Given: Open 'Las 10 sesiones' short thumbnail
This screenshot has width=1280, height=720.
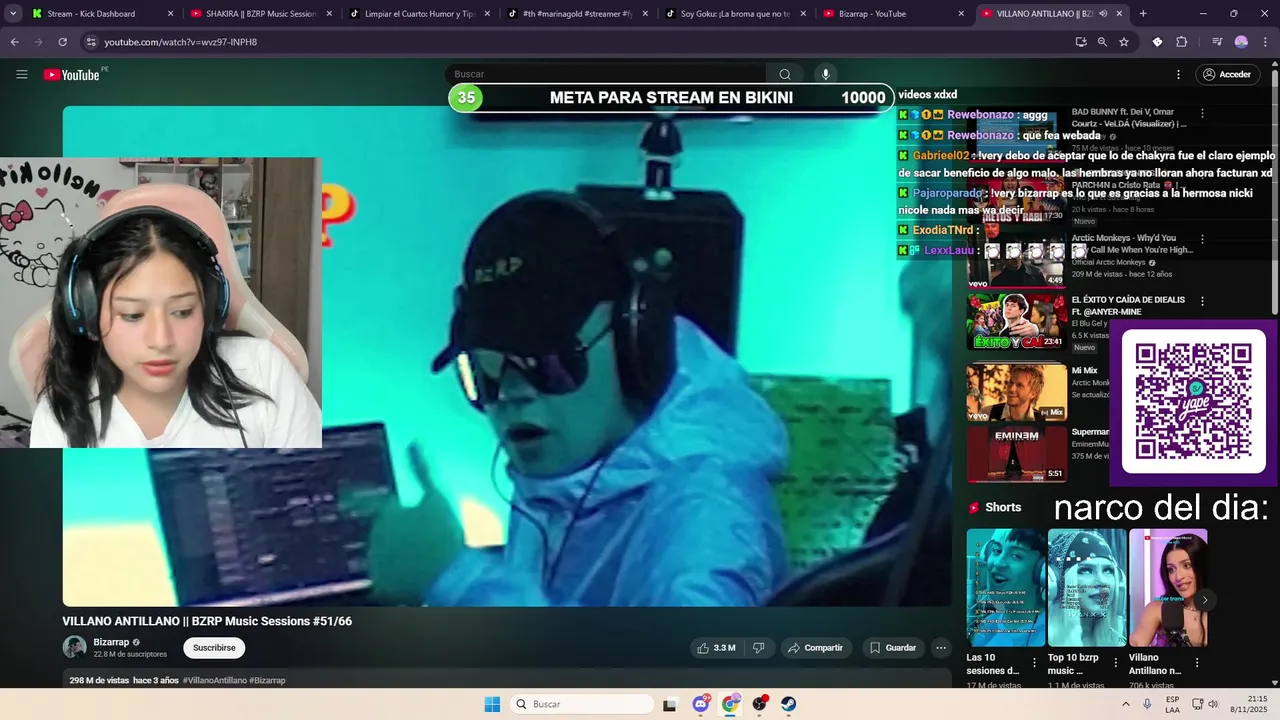Looking at the screenshot, I should click(x=1006, y=588).
